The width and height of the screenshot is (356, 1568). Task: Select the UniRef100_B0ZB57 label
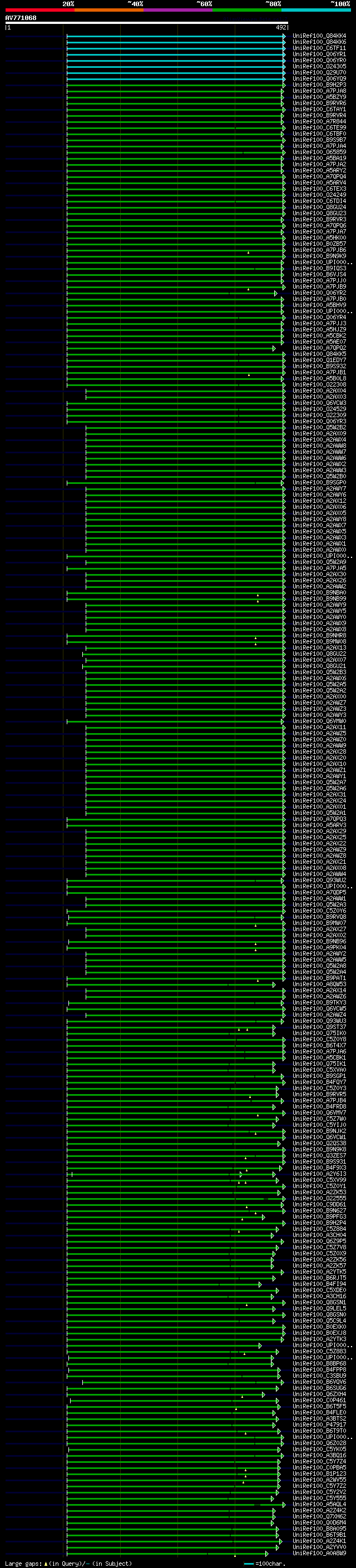pyautogui.click(x=319, y=244)
